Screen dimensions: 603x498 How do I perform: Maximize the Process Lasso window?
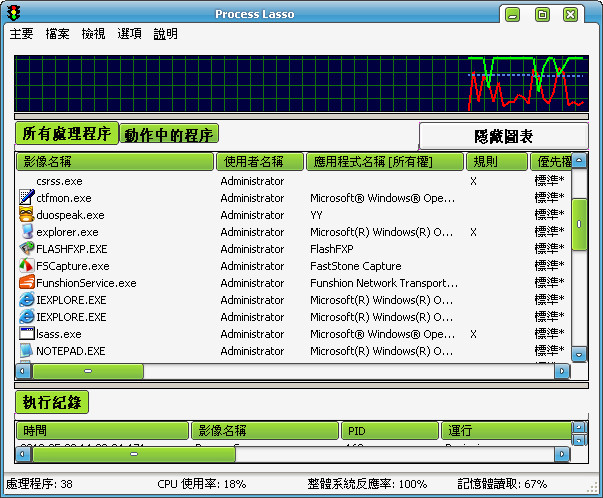pos(542,15)
